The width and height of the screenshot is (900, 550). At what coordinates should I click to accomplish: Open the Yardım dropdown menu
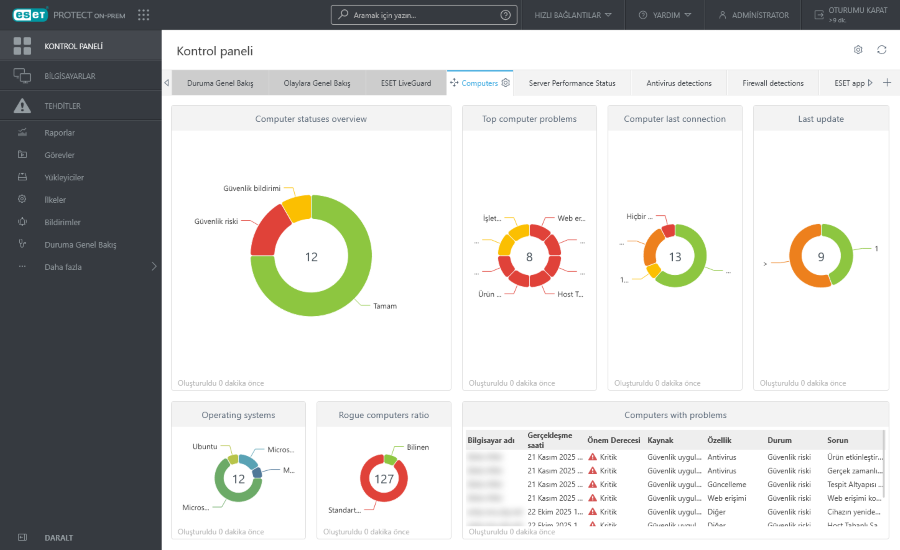666,15
